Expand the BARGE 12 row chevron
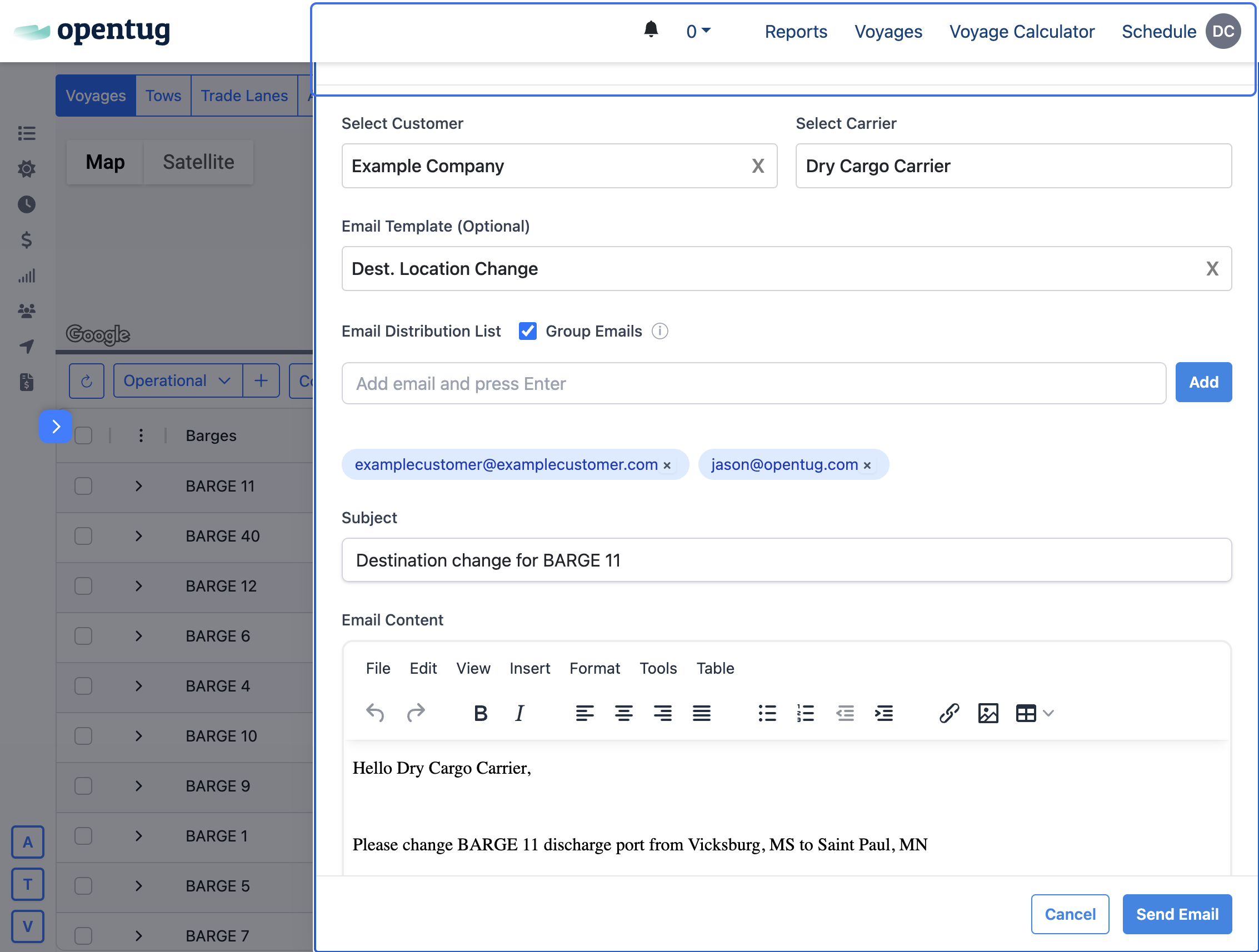Image resolution: width=1259 pixels, height=952 pixels. [139, 586]
